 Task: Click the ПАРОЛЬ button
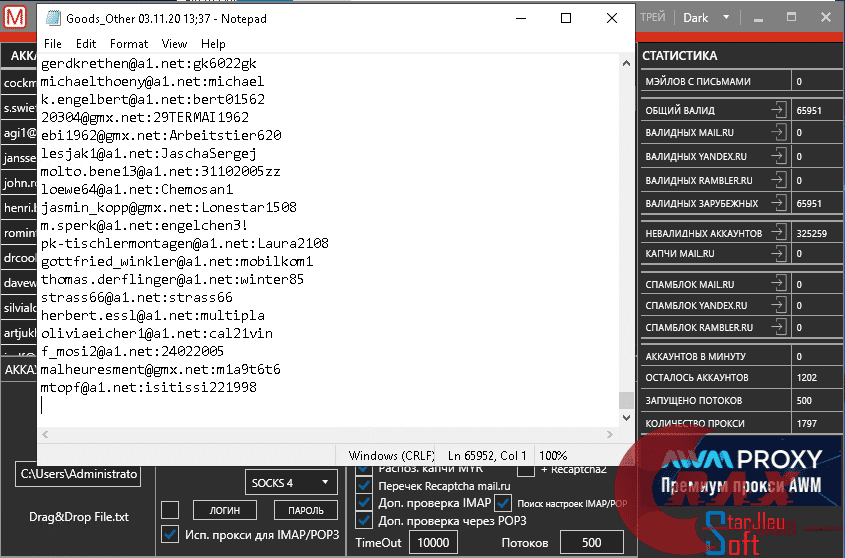306,510
